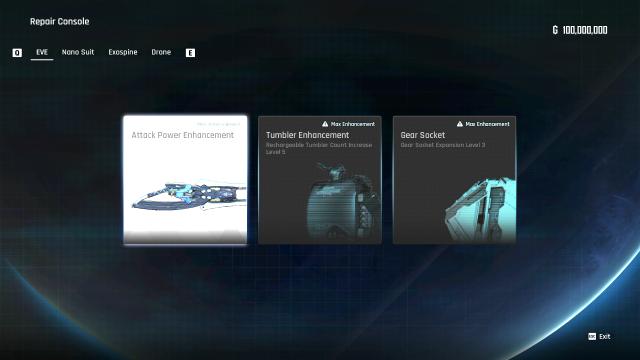Open the Exospine tab
The width and height of the screenshot is (640, 360).
pos(123,52)
